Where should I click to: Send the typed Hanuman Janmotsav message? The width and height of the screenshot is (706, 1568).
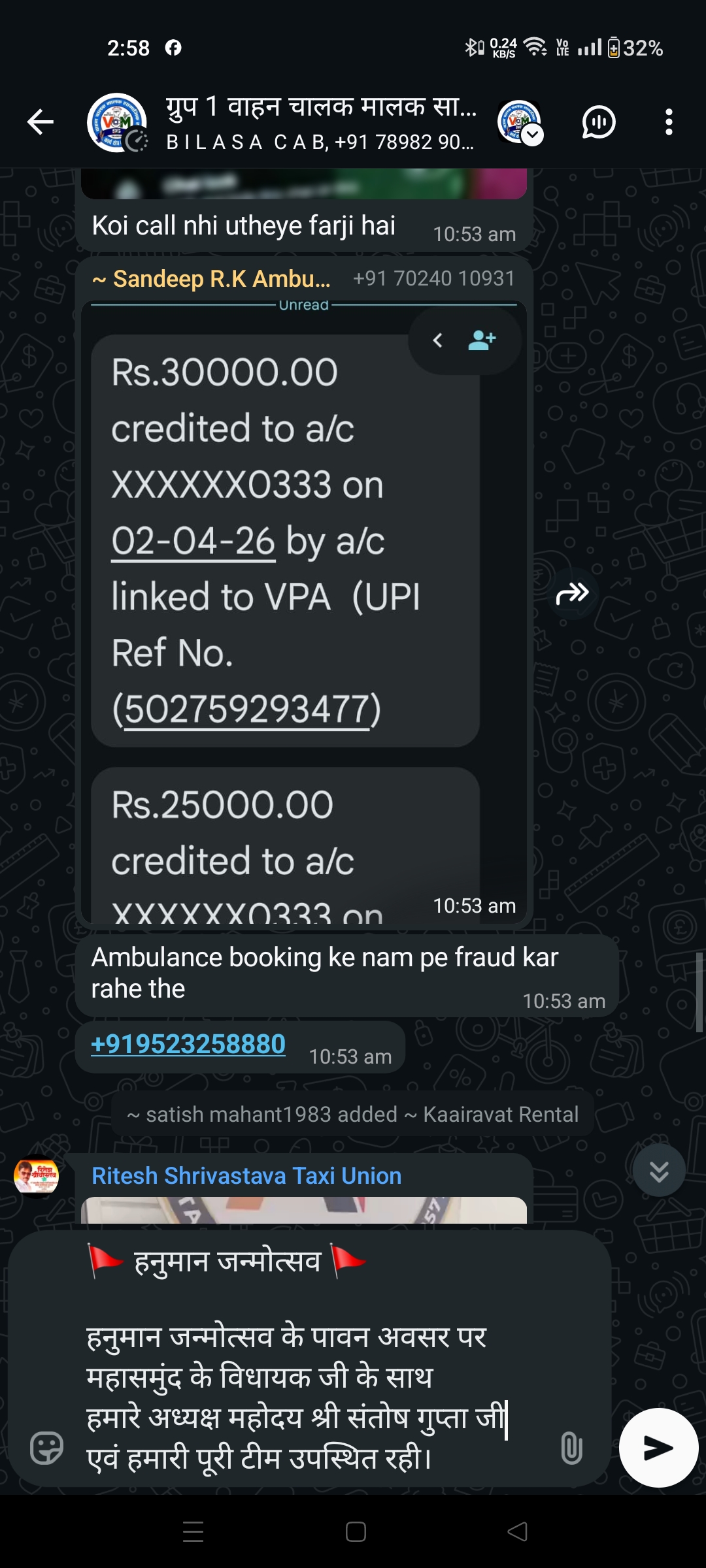coord(658,1448)
